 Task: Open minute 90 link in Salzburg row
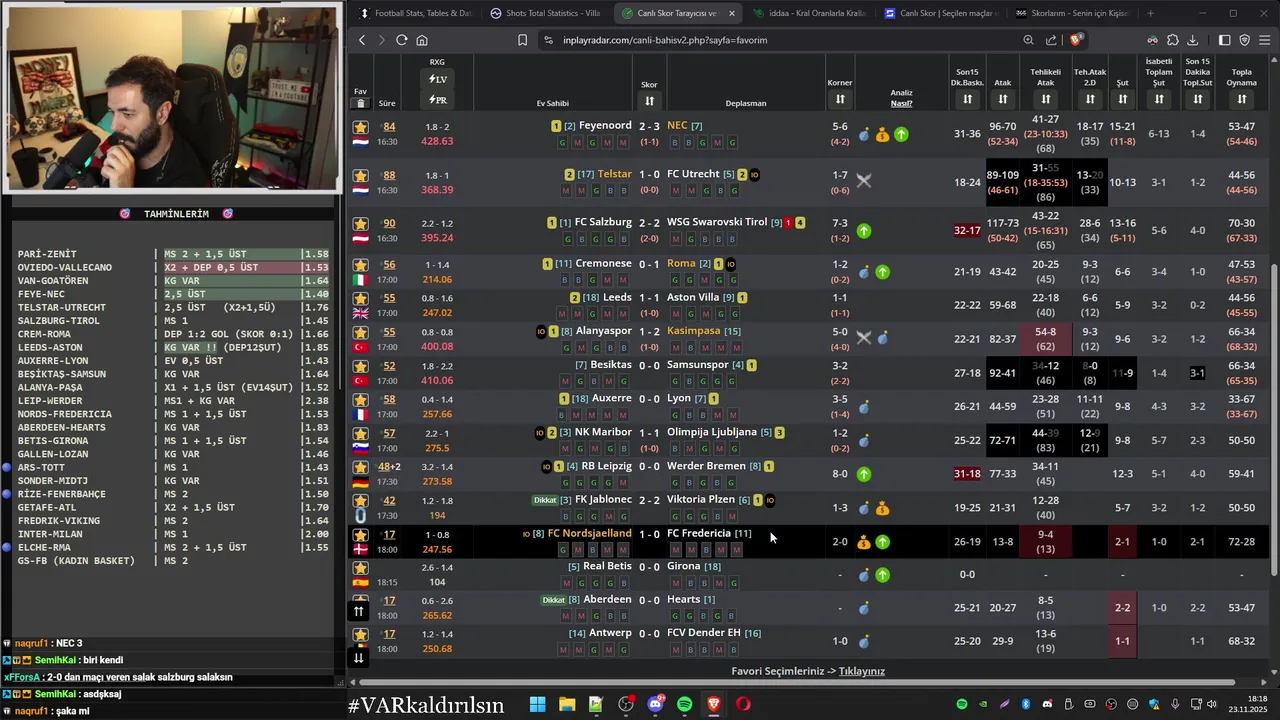[389, 223]
